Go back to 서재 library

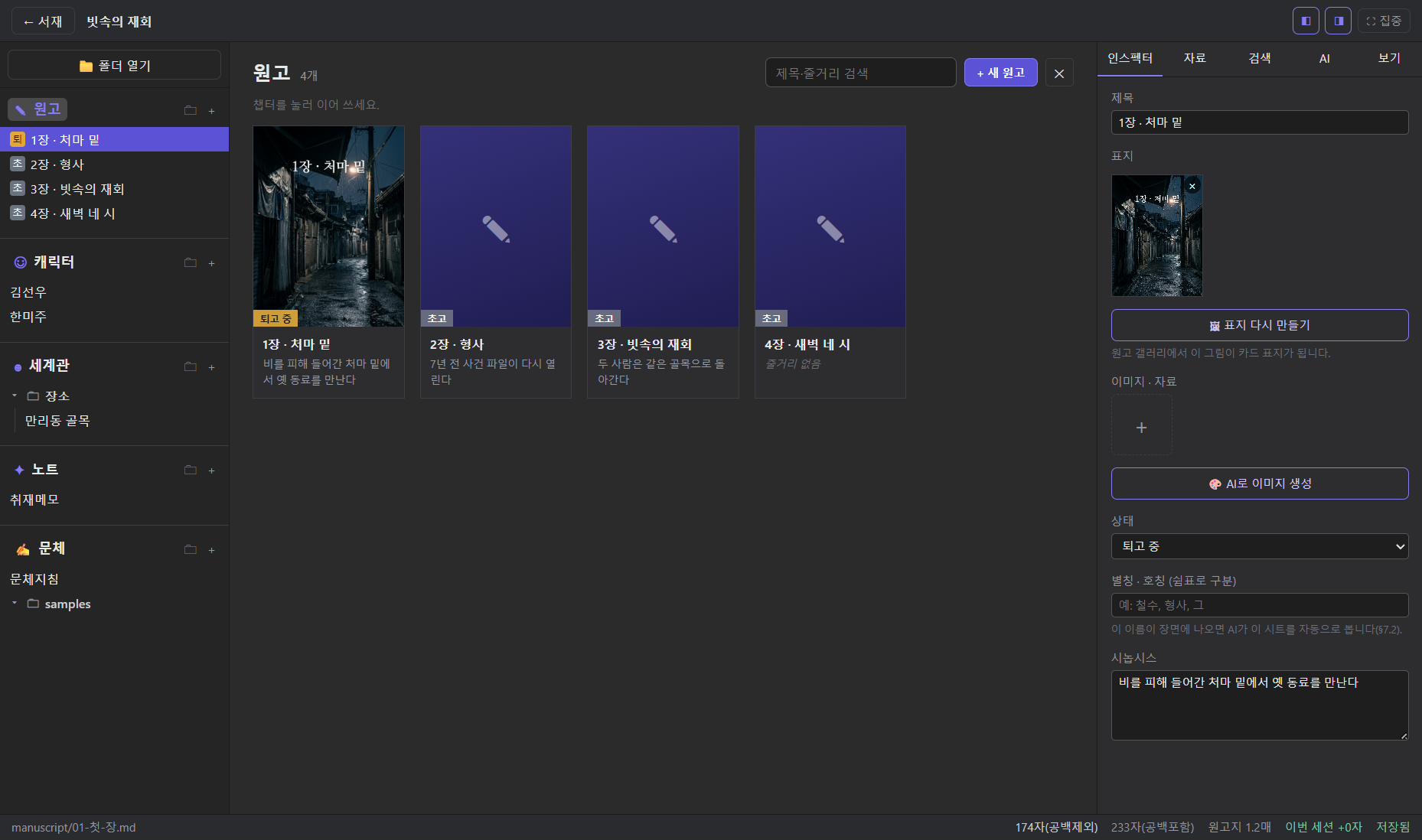click(43, 21)
